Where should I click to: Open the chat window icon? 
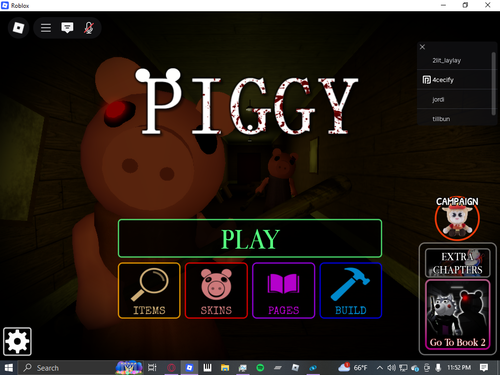[67, 28]
